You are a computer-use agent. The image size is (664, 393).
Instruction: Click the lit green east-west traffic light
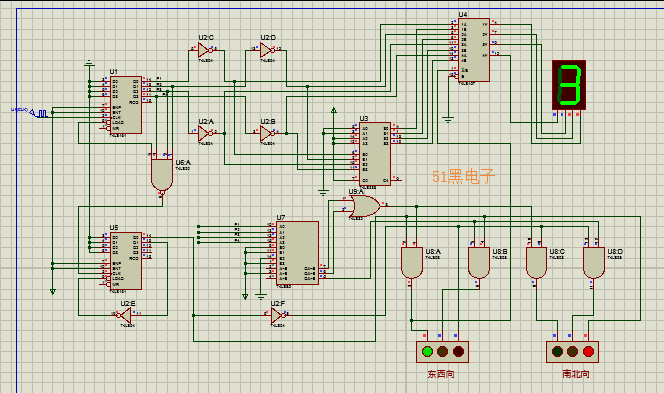pos(428,351)
